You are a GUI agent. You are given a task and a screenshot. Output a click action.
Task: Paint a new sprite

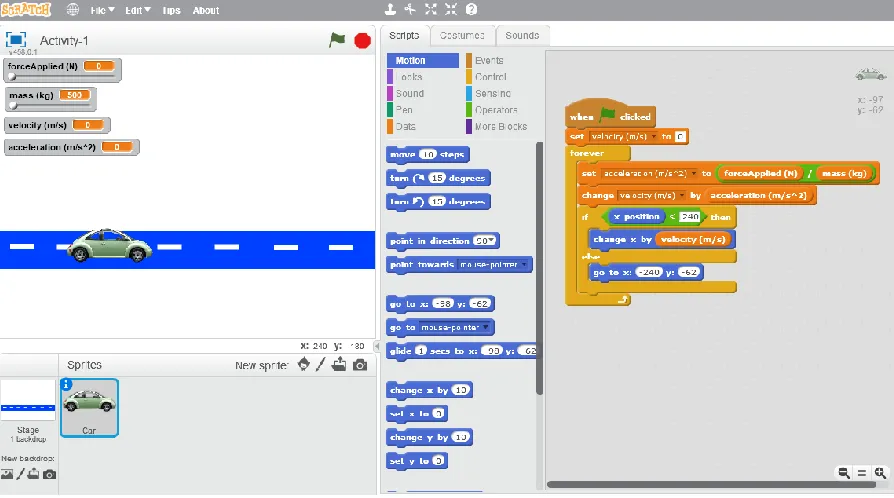pyautogui.click(x=321, y=364)
